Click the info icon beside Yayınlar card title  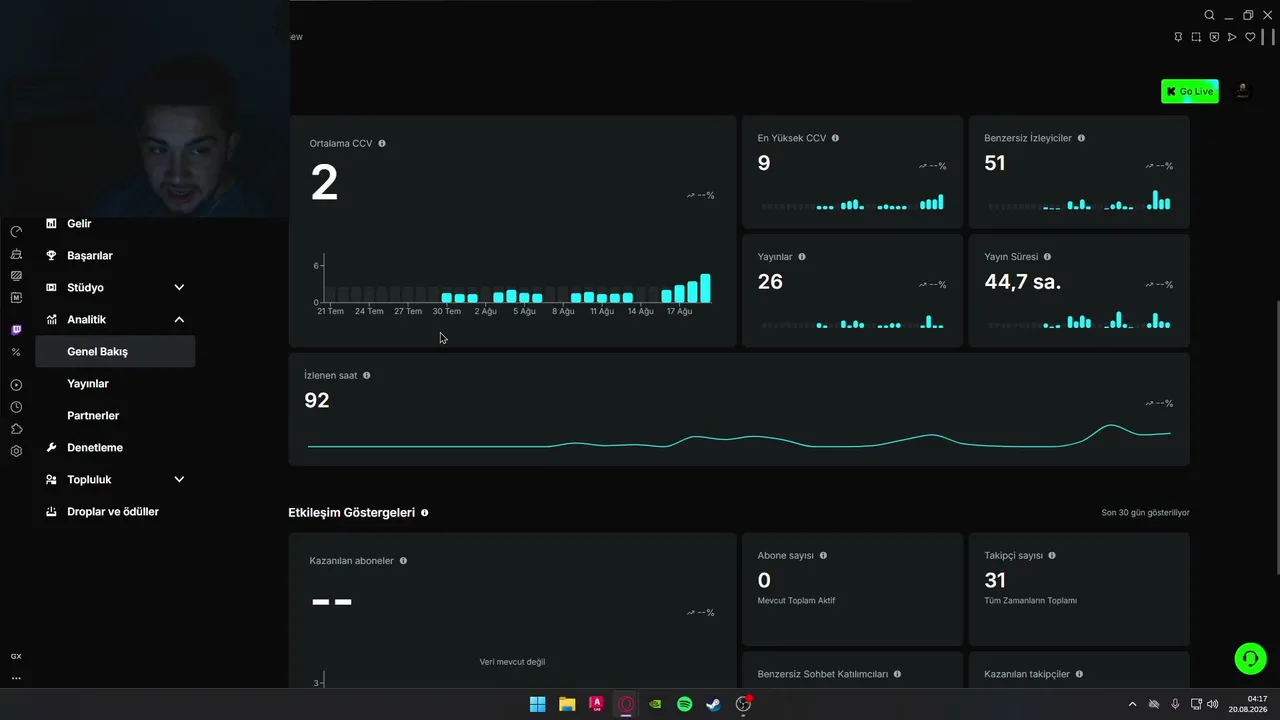[x=802, y=257]
